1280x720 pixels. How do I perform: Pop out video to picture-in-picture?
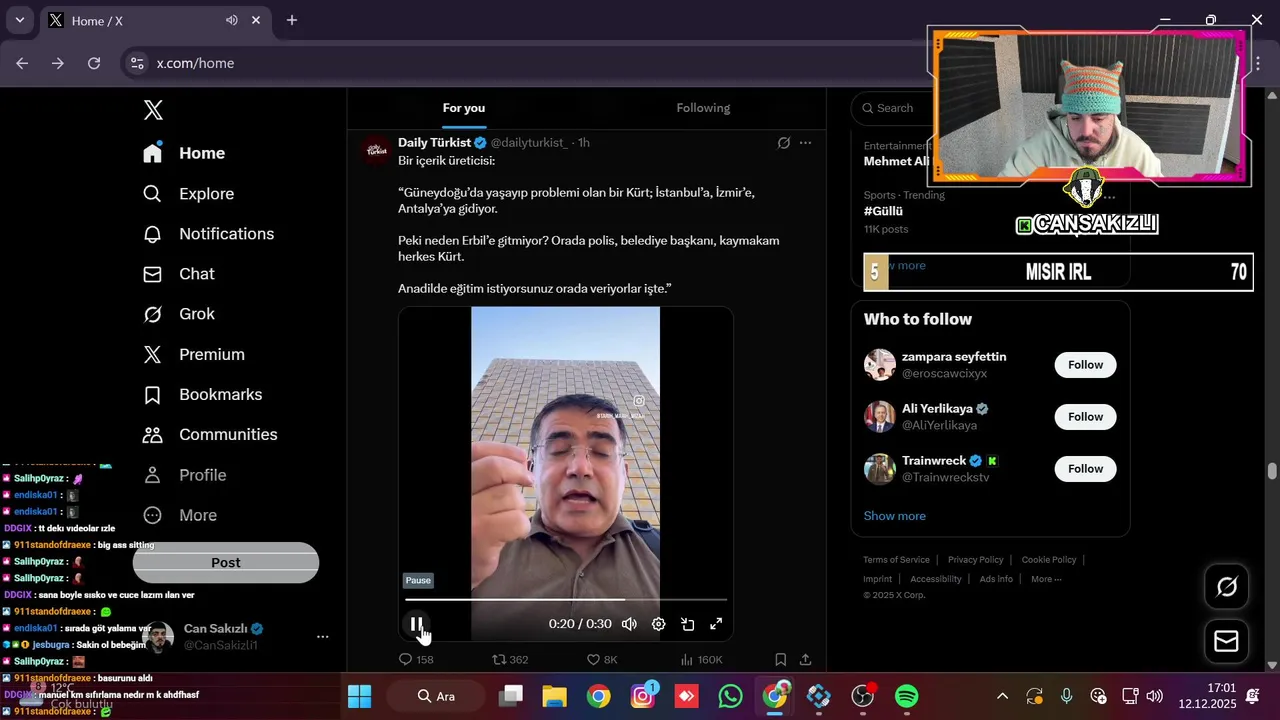687,624
